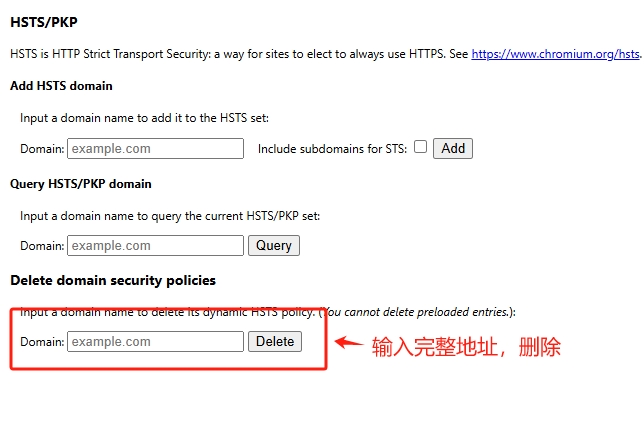Click the Add HSTS domain heading
The width and height of the screenshot is (644, 424).
[61, 86]
